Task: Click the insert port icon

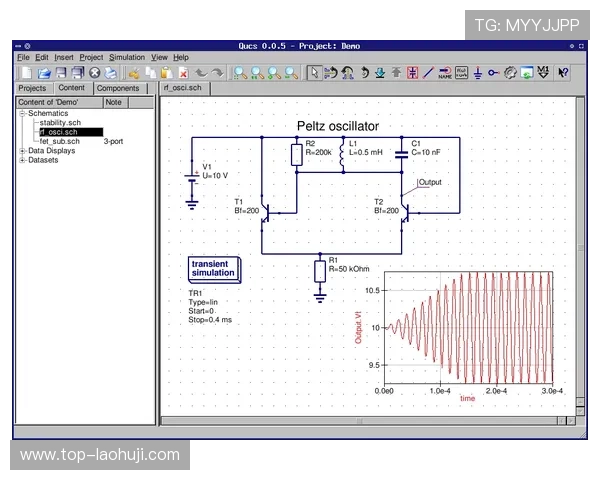Action: coord(493,73)
